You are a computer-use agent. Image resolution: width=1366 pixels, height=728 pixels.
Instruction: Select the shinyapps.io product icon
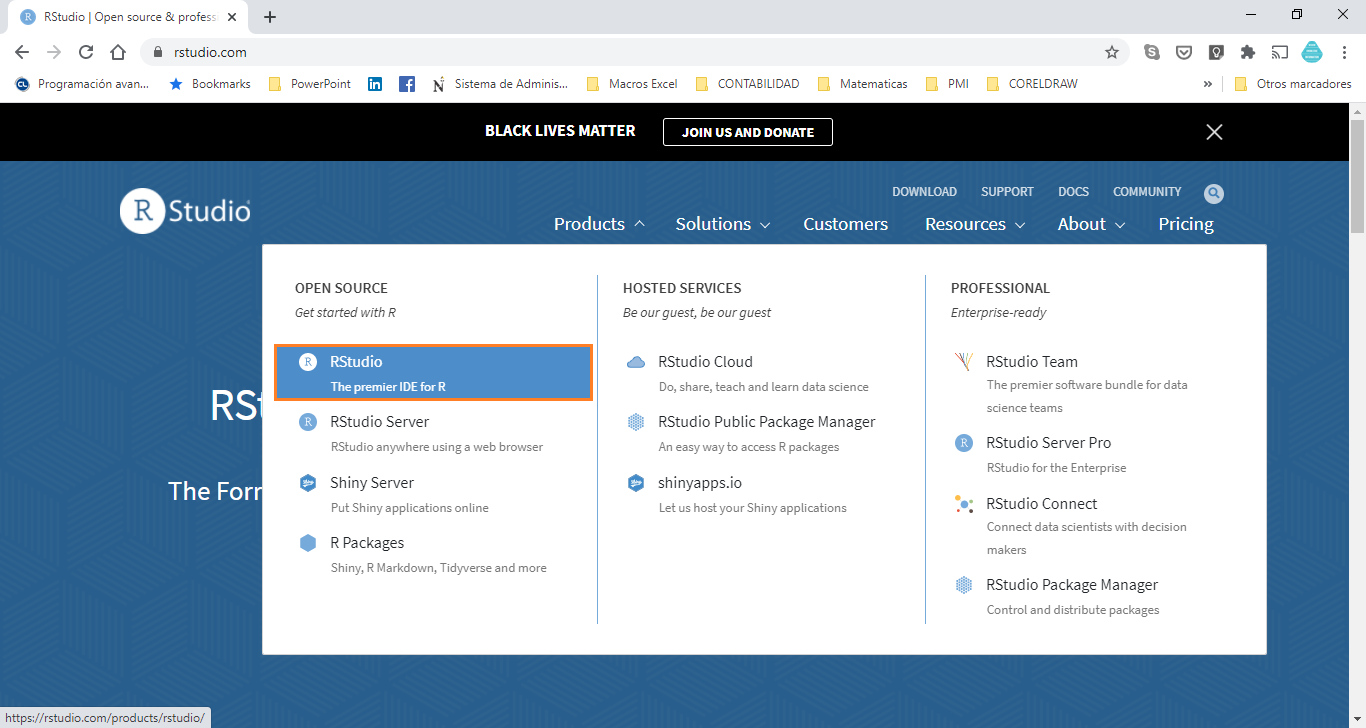(635, 482)
